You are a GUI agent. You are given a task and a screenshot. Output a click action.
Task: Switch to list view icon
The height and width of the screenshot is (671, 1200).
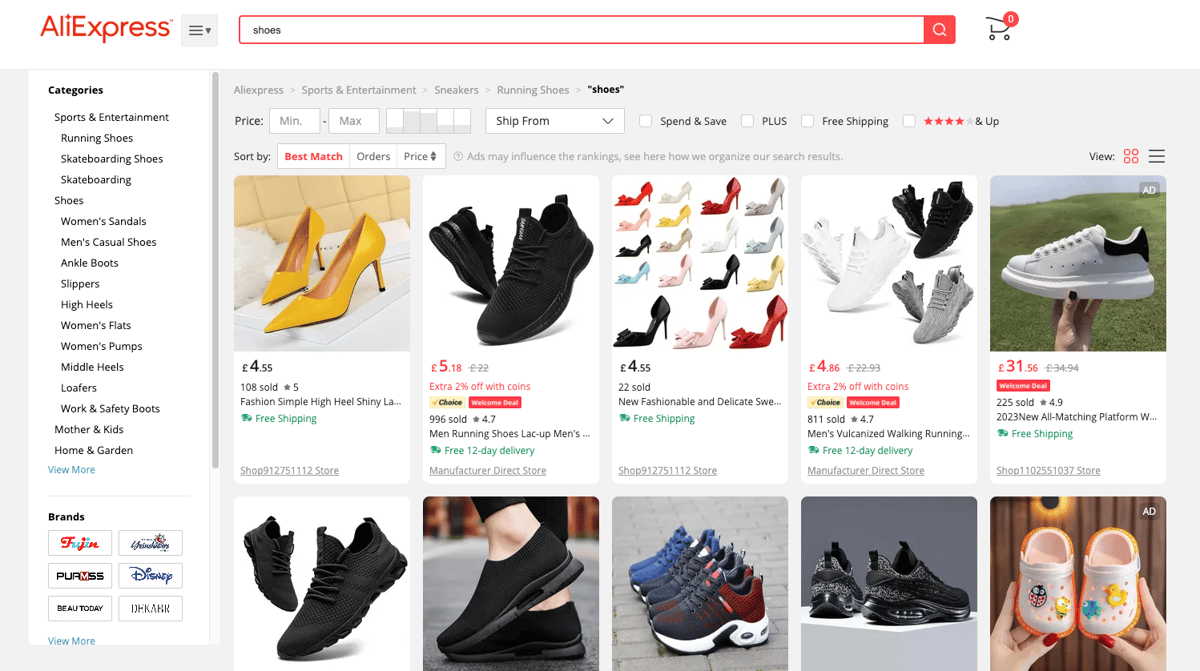coord(1157,156)
